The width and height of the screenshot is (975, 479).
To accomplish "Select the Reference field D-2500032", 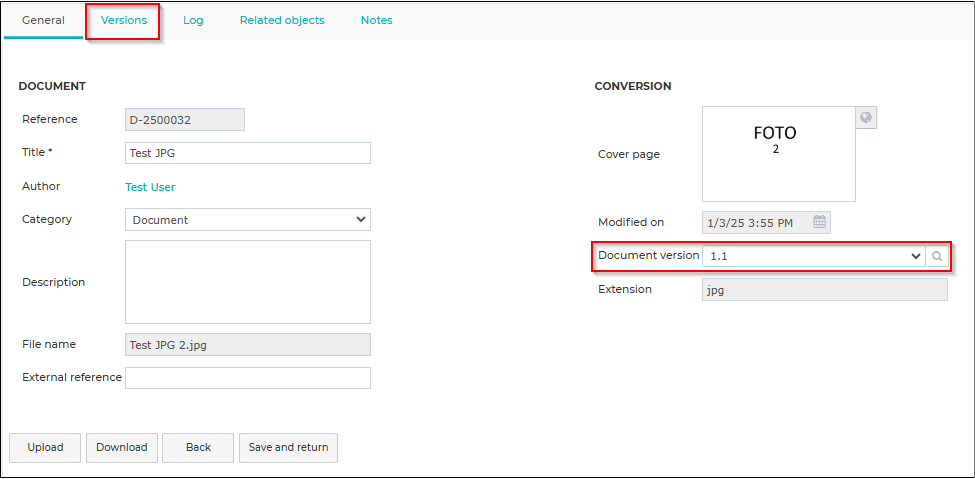I will point(185,119).
